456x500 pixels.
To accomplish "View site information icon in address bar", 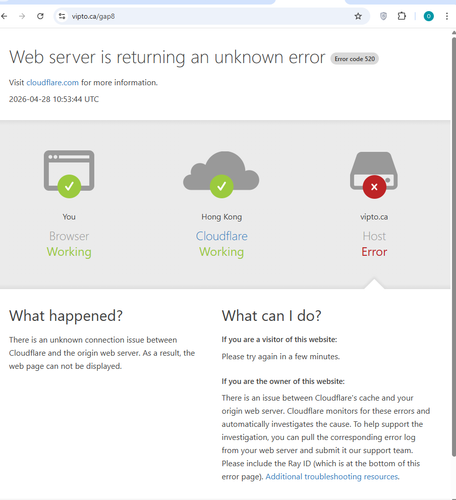I will tap(62, 16).
